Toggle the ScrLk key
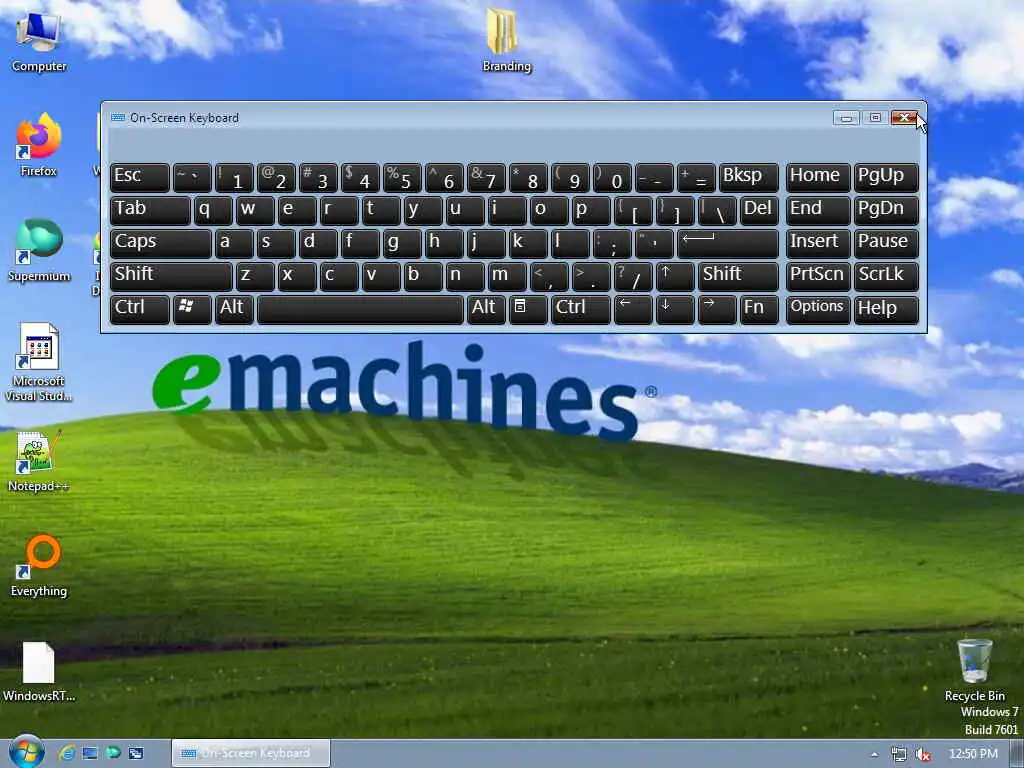 (886, 277)
